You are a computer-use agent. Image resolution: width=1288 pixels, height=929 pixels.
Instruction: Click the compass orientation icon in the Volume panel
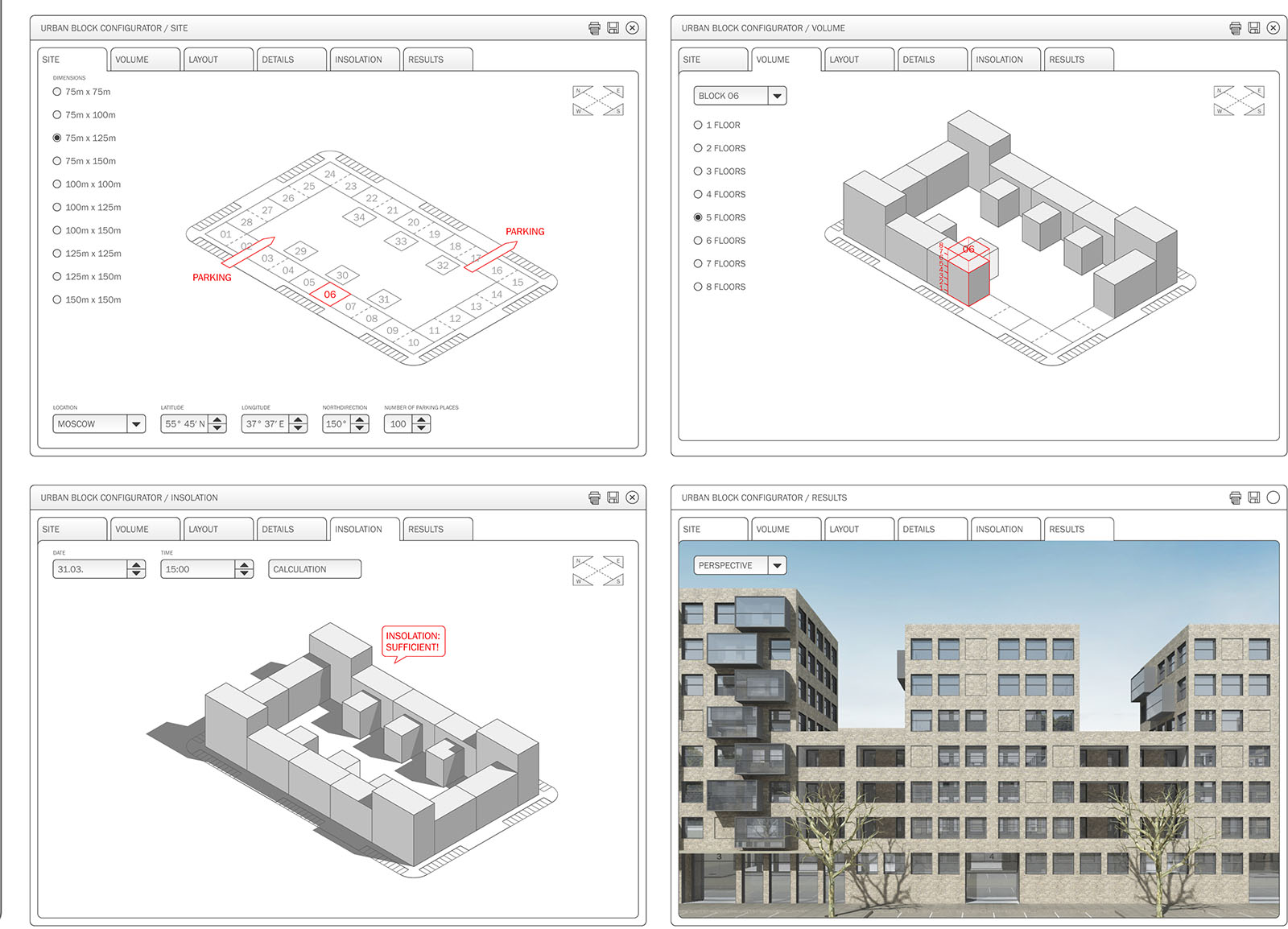tap(1238, 101)
